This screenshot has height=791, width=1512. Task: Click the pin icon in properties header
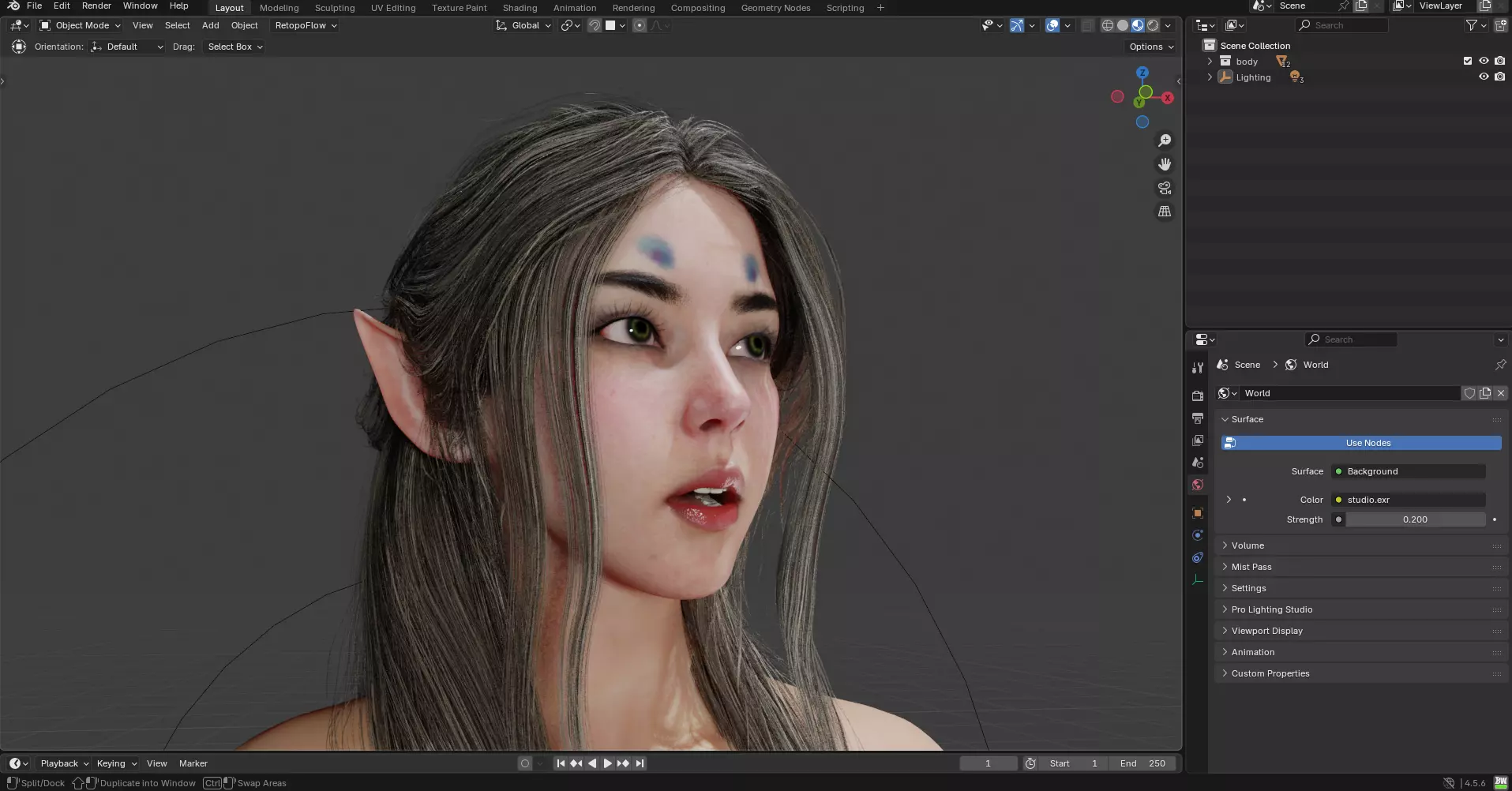click(1500, 365)
